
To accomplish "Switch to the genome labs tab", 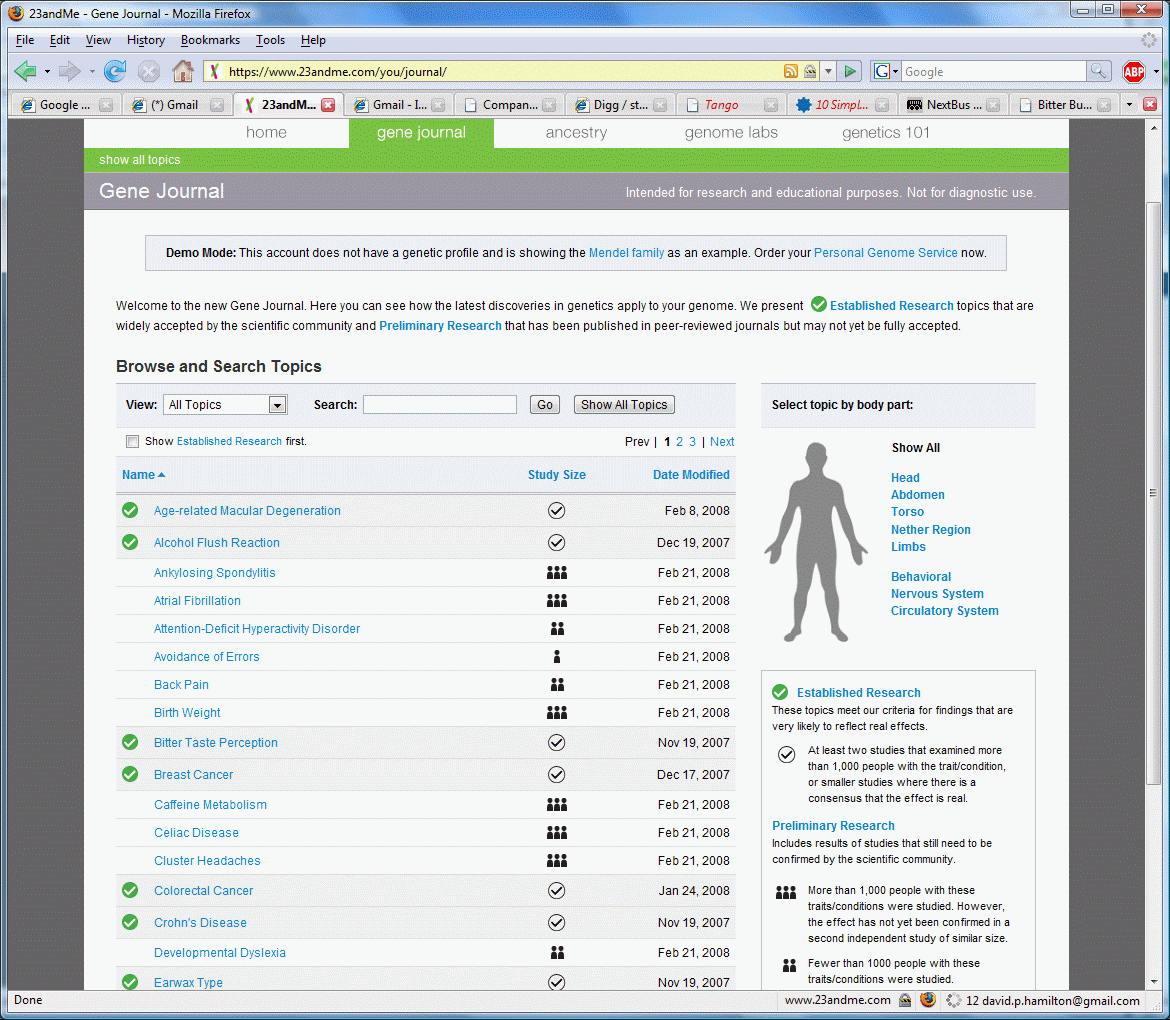I will tap(731, 133).
